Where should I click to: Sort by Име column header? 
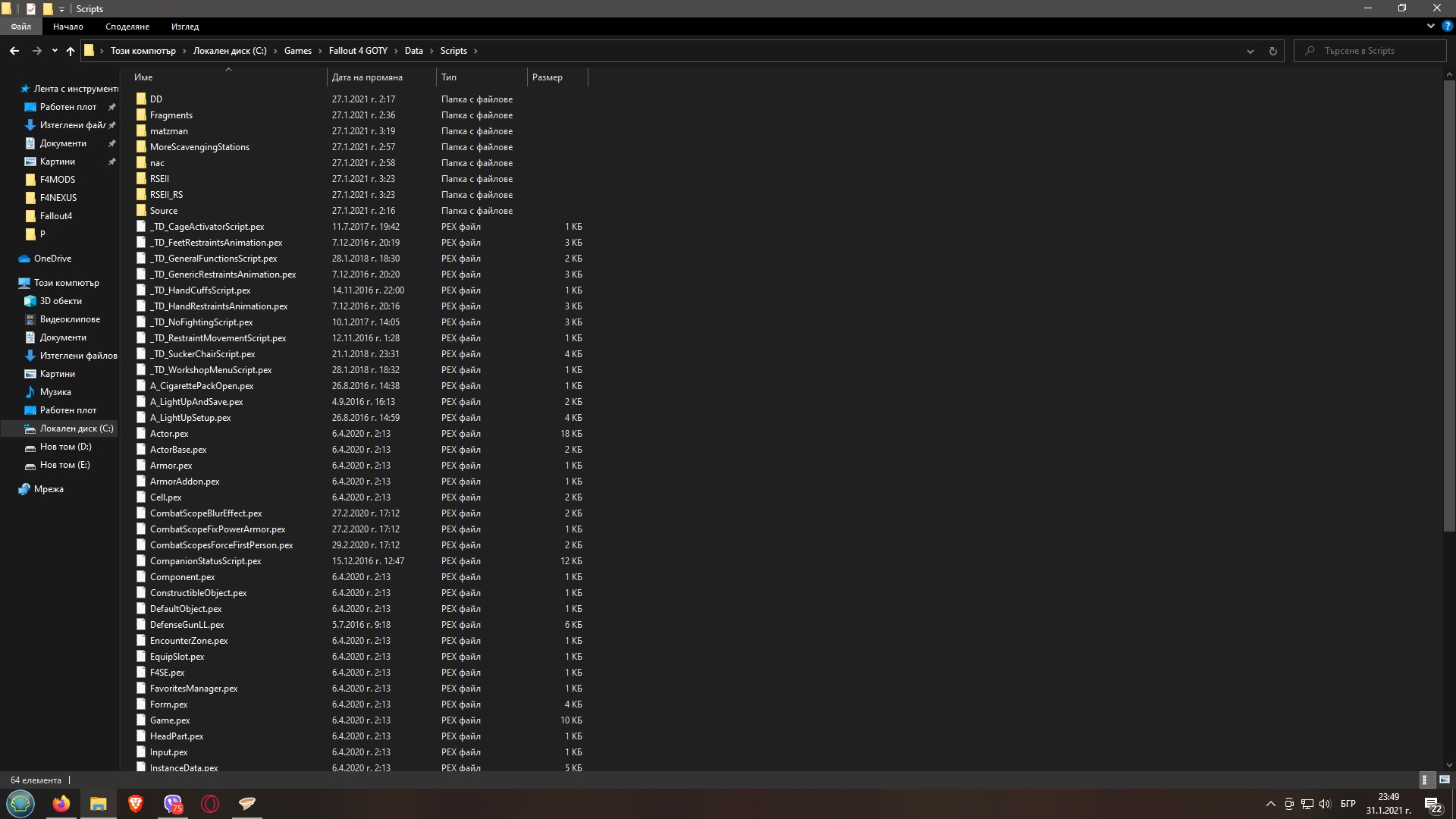click(x=227, y=77)
